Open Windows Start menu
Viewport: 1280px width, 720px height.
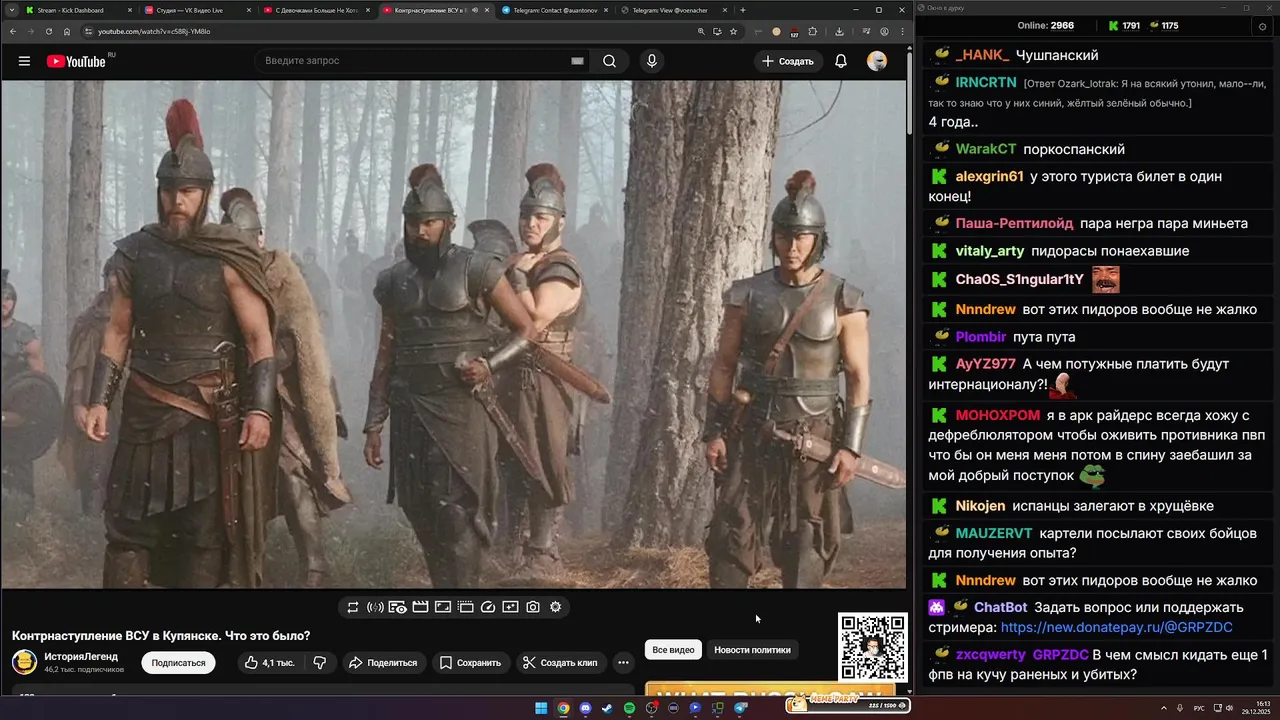coord(541,708)
